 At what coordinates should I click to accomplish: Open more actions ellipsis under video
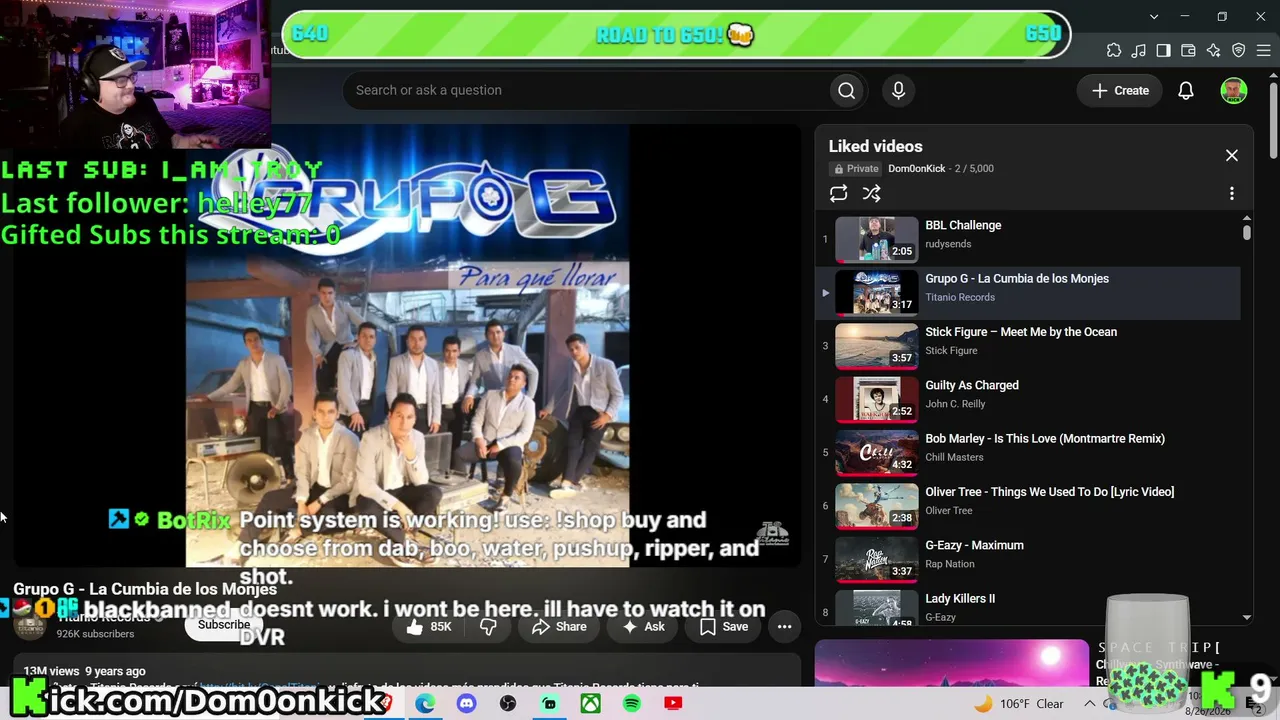[x=784, y=627]
